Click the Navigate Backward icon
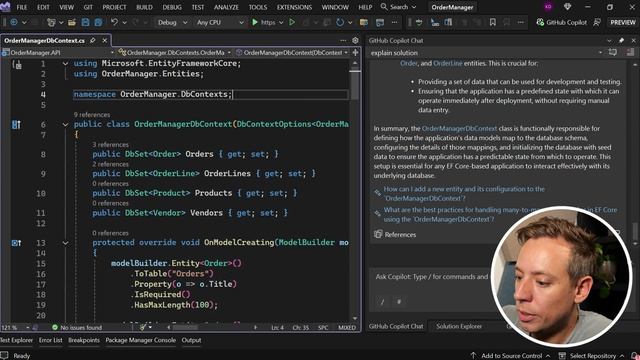This screenshot has width=640, height=360. pyautogui.click(x=14, y=22)
